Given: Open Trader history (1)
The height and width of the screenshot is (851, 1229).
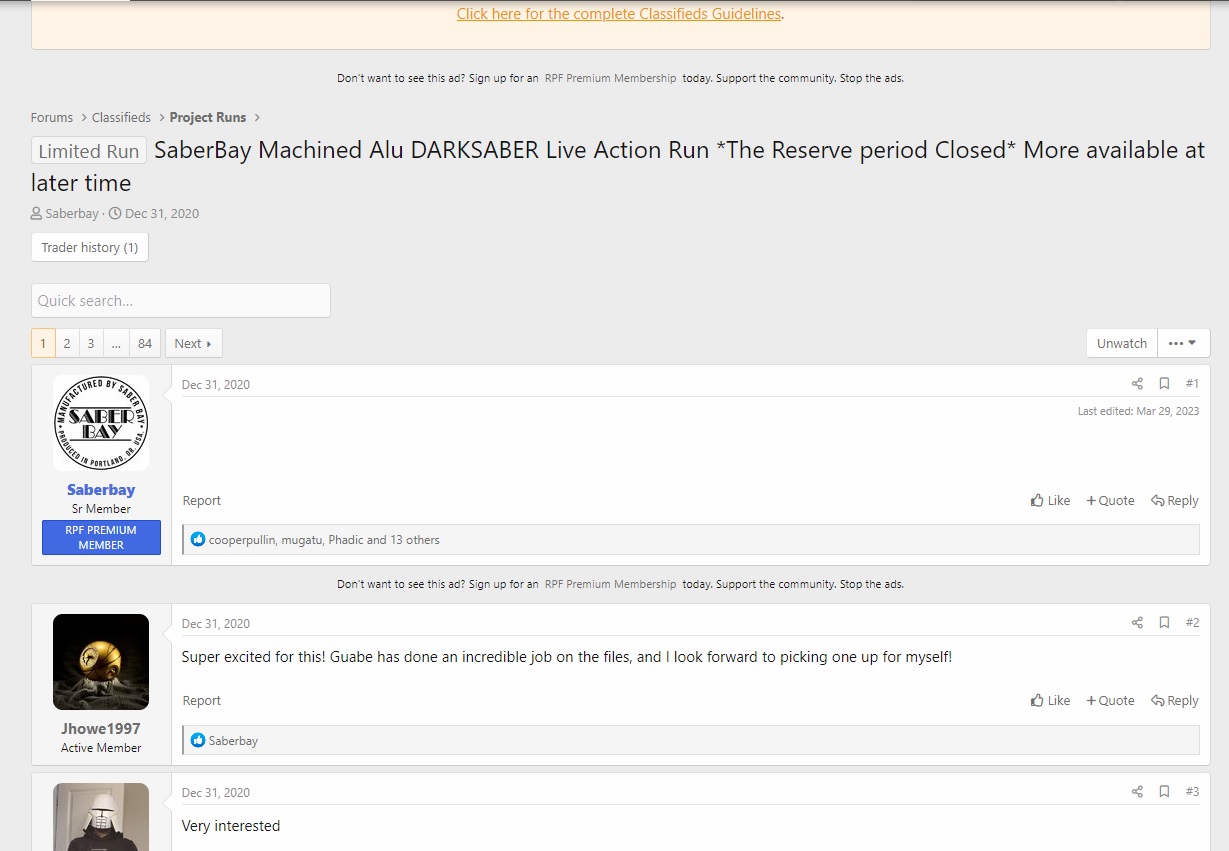Looking at the screenshot, I should [90, 247].
